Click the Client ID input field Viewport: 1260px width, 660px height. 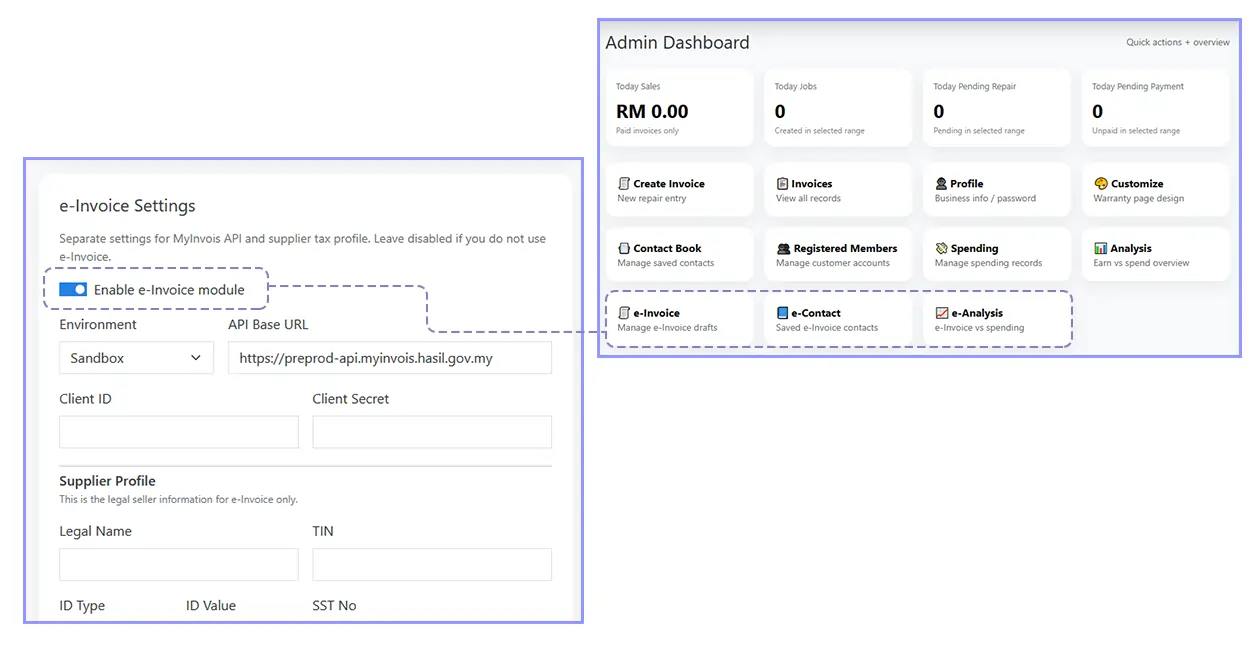click(178, 432)
